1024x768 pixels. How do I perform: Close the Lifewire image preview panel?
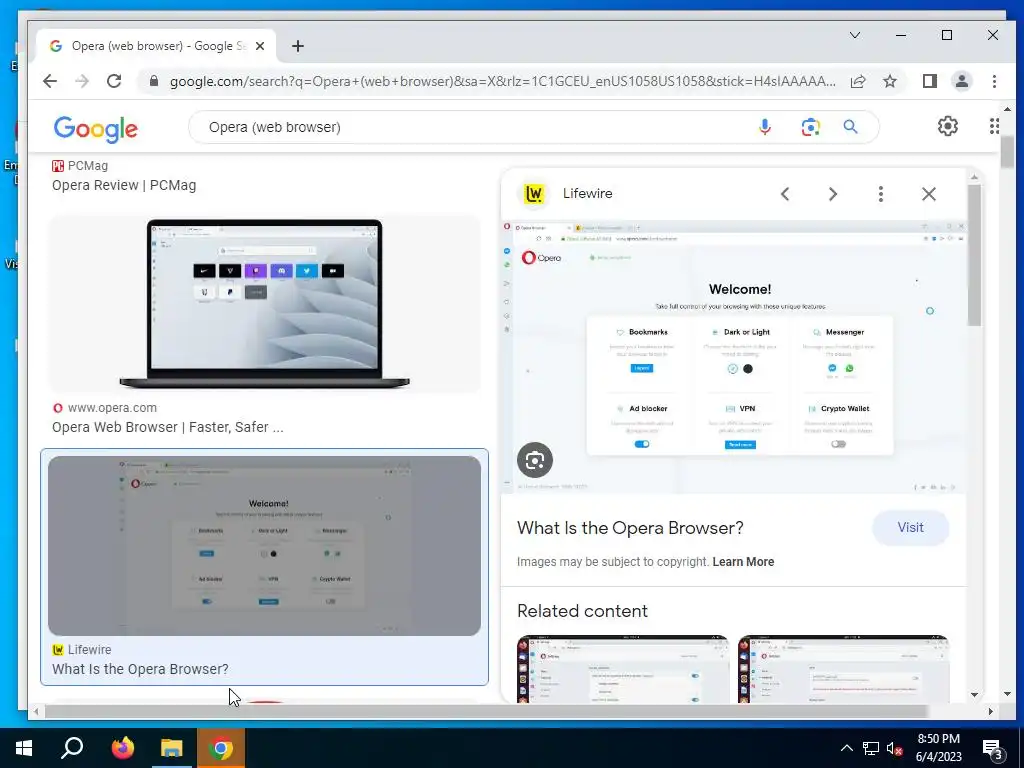coord(929,194)
